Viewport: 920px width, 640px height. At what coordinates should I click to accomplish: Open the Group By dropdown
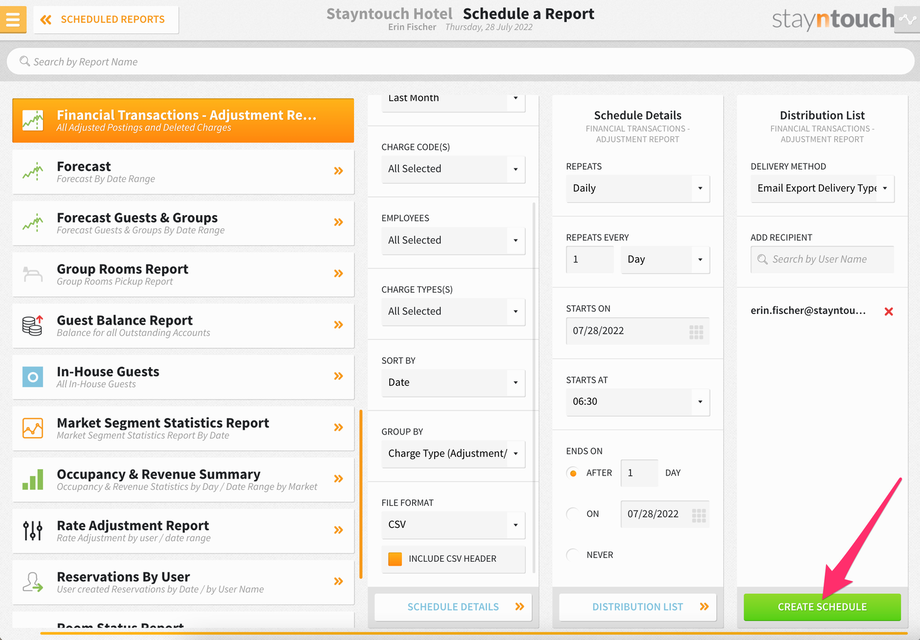click(x=453, y=453)
